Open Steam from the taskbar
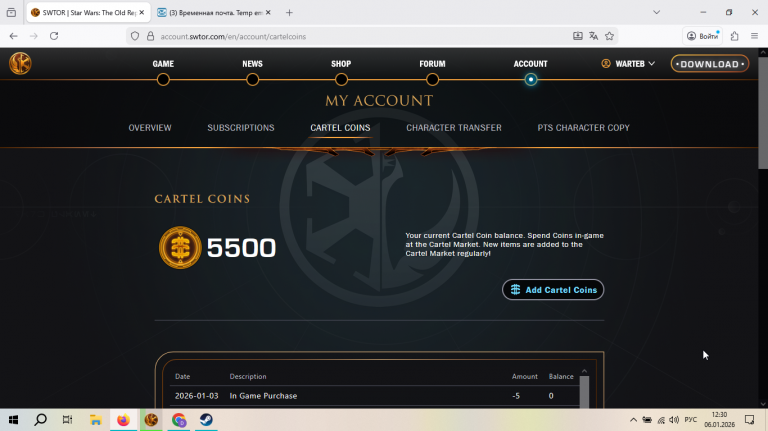 coord(206,420)
